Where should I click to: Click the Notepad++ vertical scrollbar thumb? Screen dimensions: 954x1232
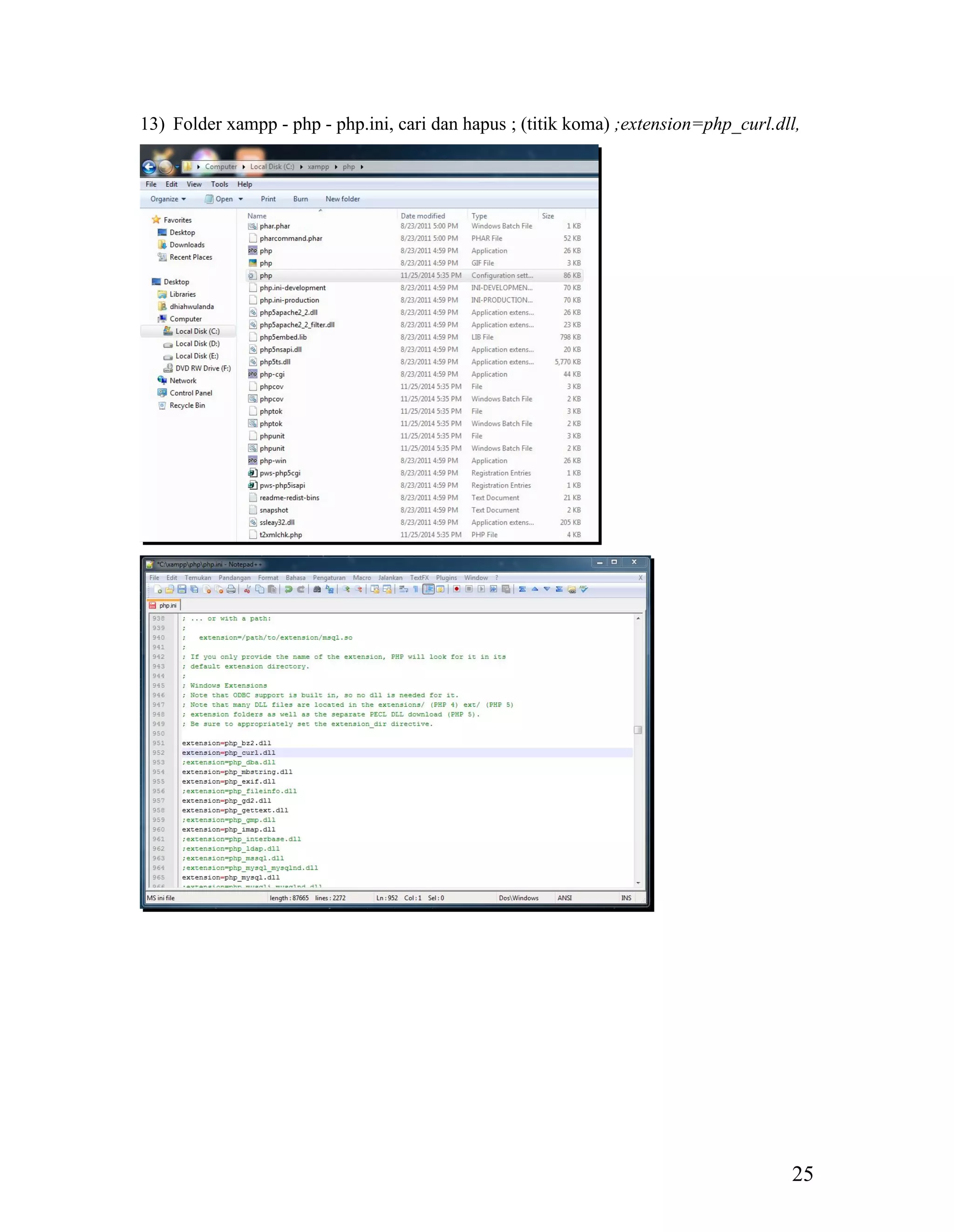coord(639,730)
